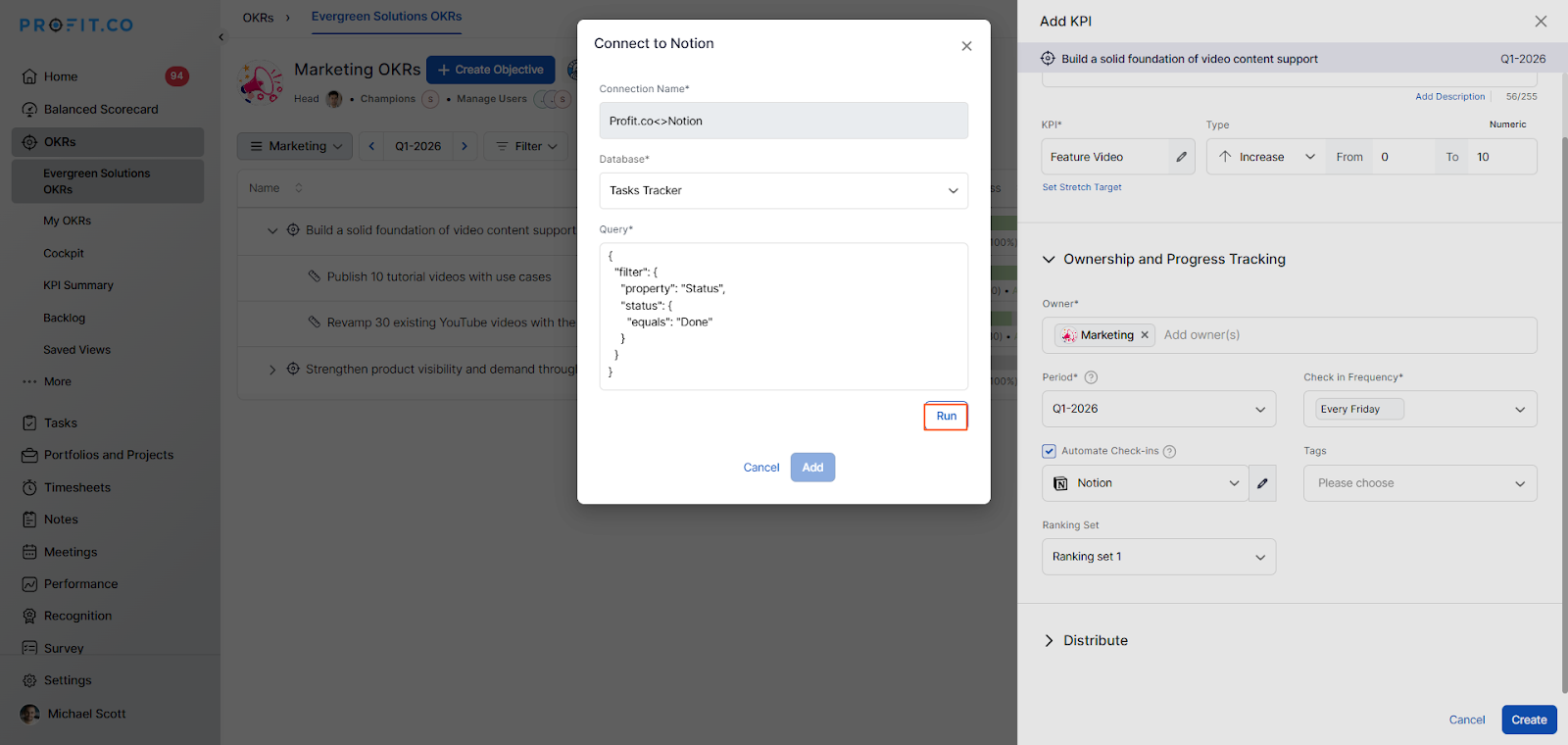Image resolution: width=1568 pixels, height=745 pixels.
Task: Cancel the Add KPI panel
Action: [1467, 720]
